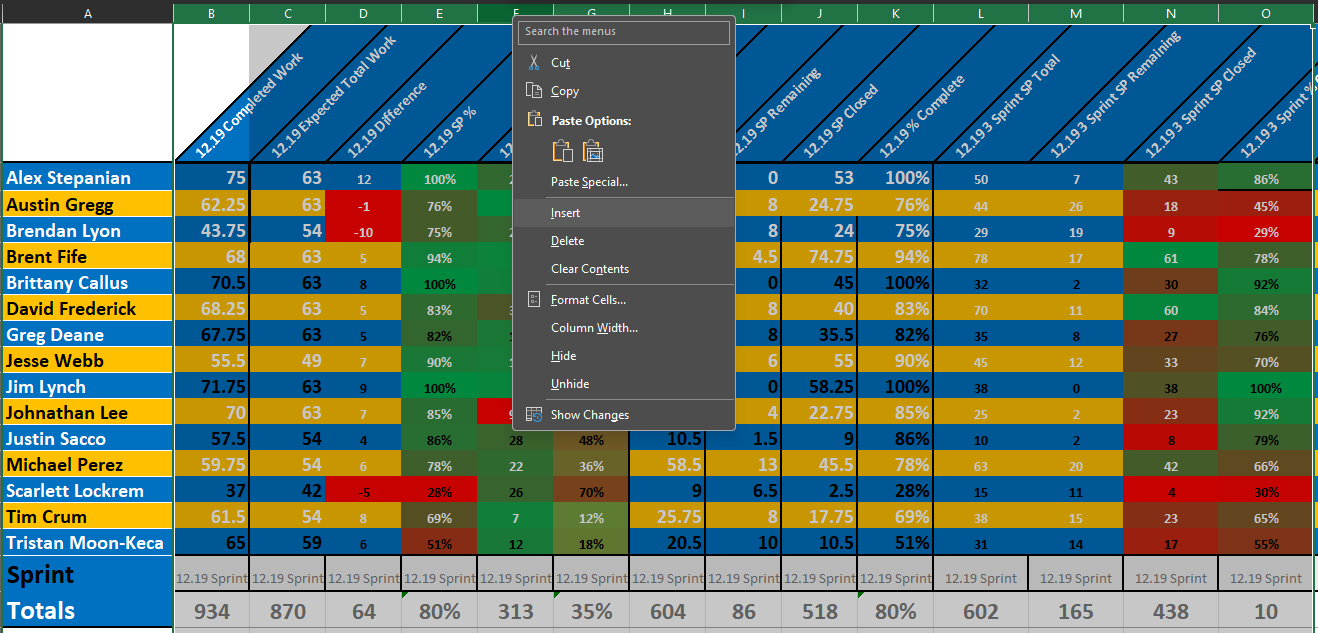The image size is (1318, 633).
Task: Click the Alex Stepanian name cell
Action: point(88,178)
